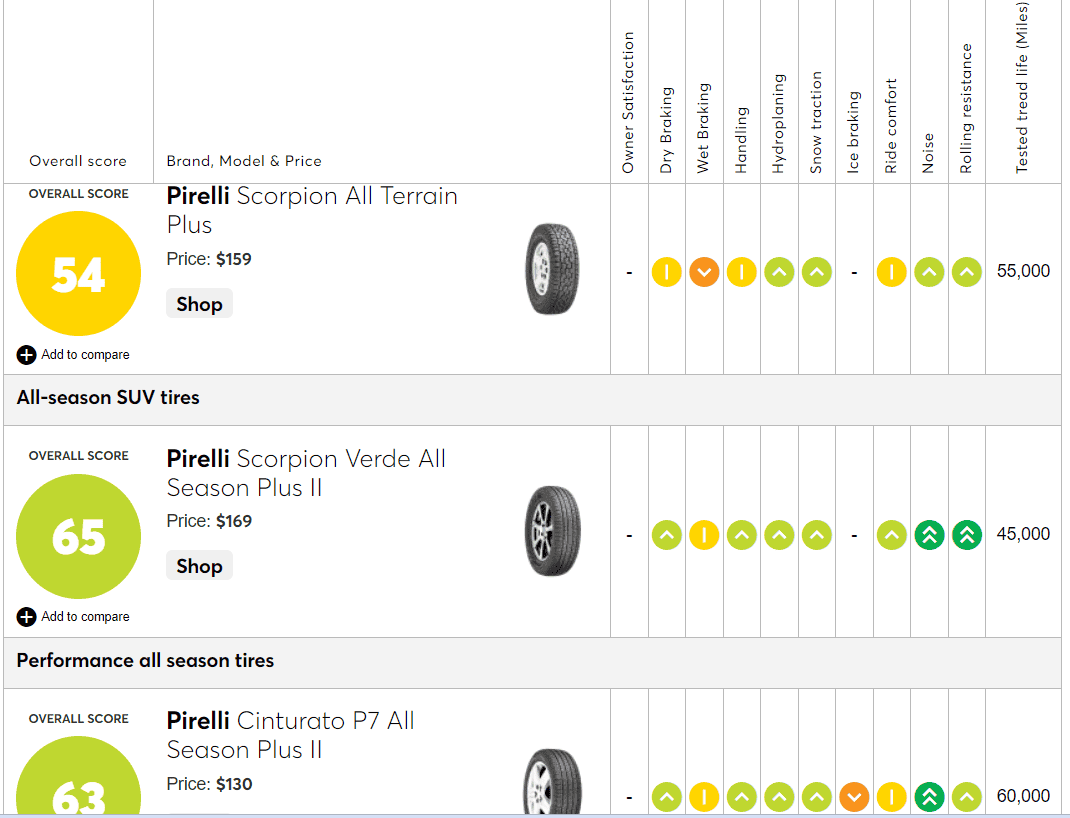
Task: Click the Ride comfort icon for Scorpion All Terrain Plus
Action: tap(892, 272)
